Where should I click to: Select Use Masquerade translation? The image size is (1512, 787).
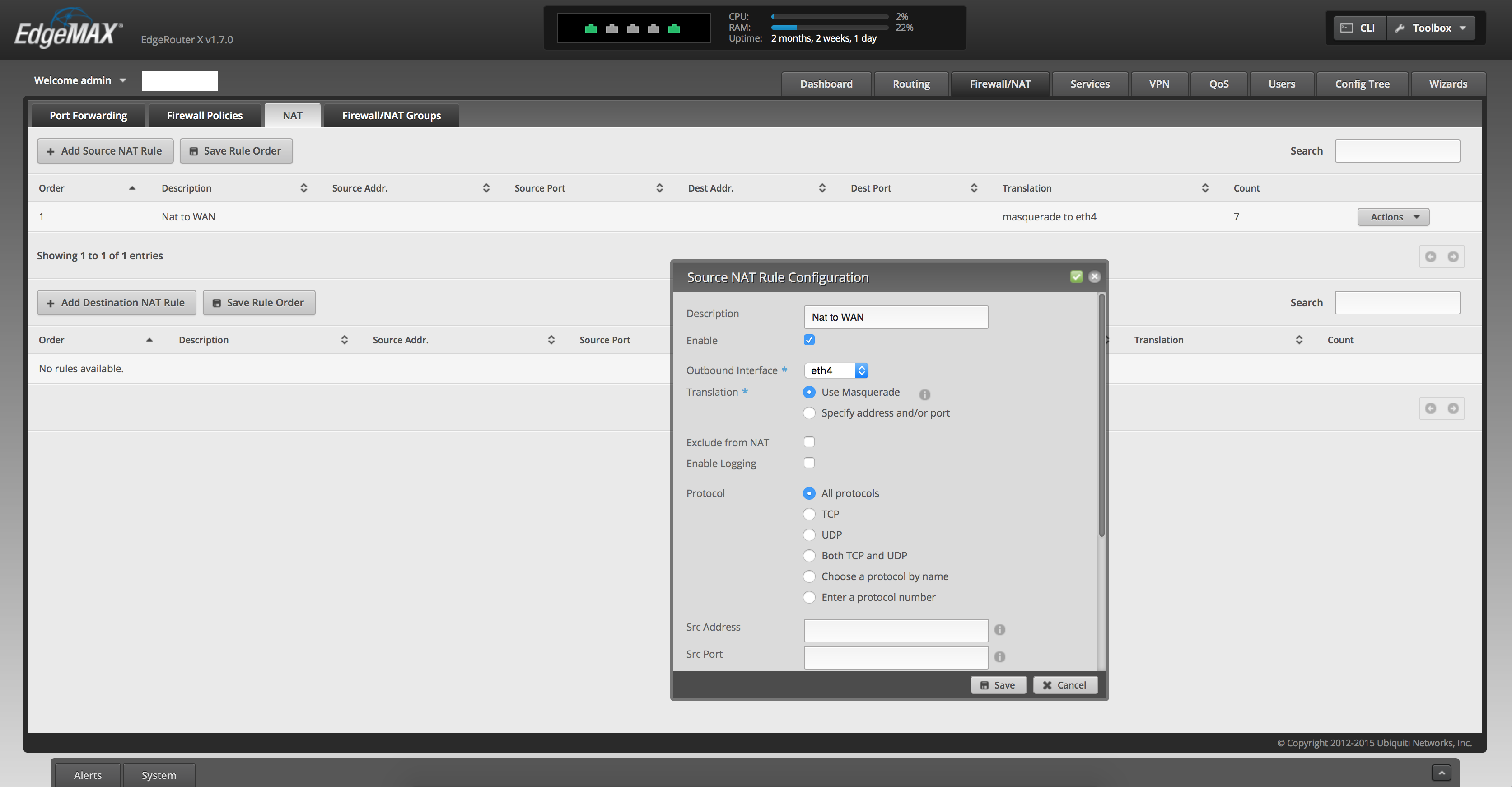[x=809, y=392]
